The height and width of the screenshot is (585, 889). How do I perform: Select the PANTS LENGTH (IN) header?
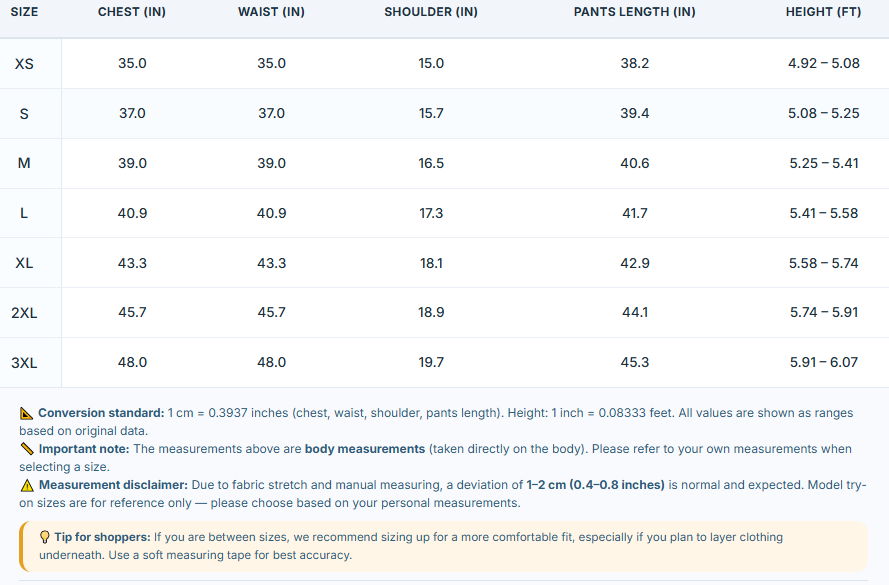pyautogui.click(x=634, y=12)
